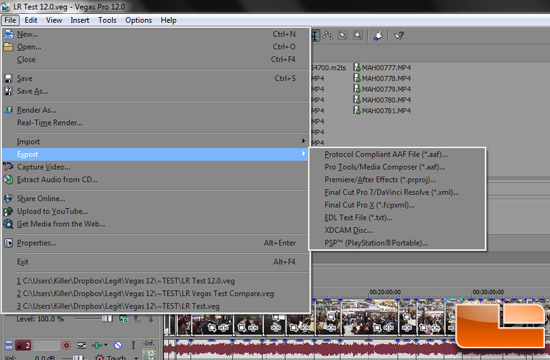Select the Normal Edit tool icon
550x360 pixels.
[315, 35]
